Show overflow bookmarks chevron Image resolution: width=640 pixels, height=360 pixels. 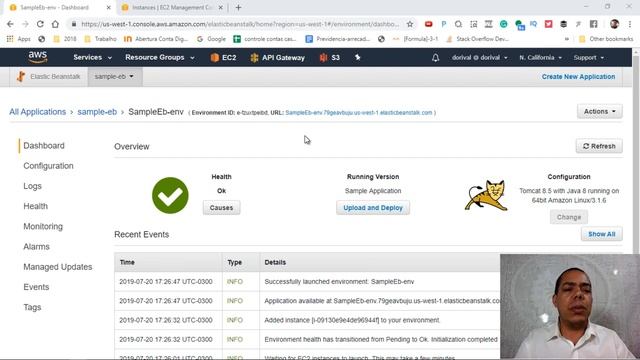coord(567,39)
